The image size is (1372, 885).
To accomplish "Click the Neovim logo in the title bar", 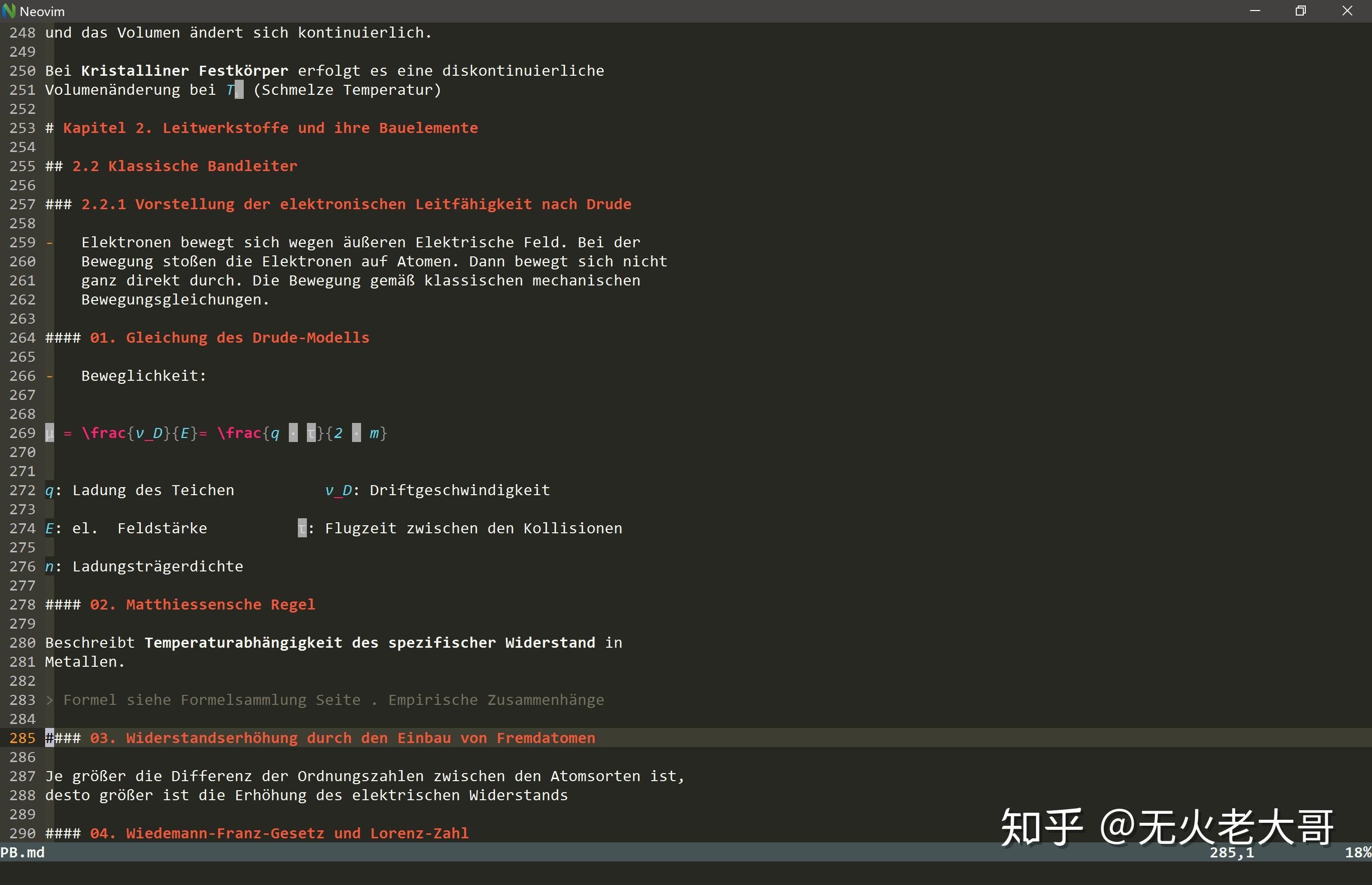I will point(10,11).
